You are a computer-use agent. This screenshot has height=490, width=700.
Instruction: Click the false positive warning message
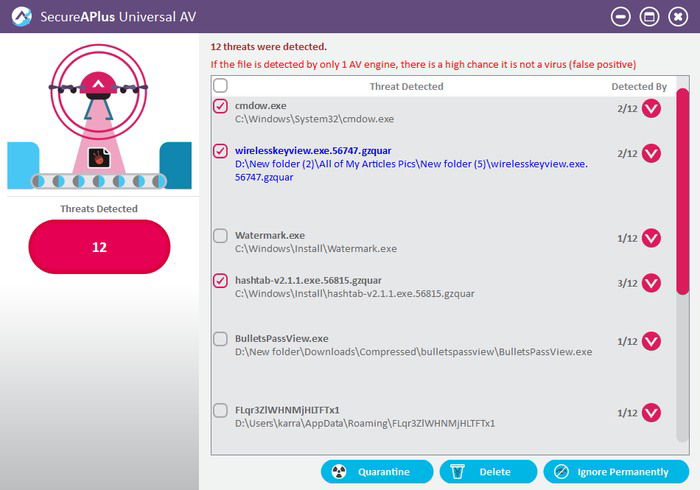(x=423, y=64)
